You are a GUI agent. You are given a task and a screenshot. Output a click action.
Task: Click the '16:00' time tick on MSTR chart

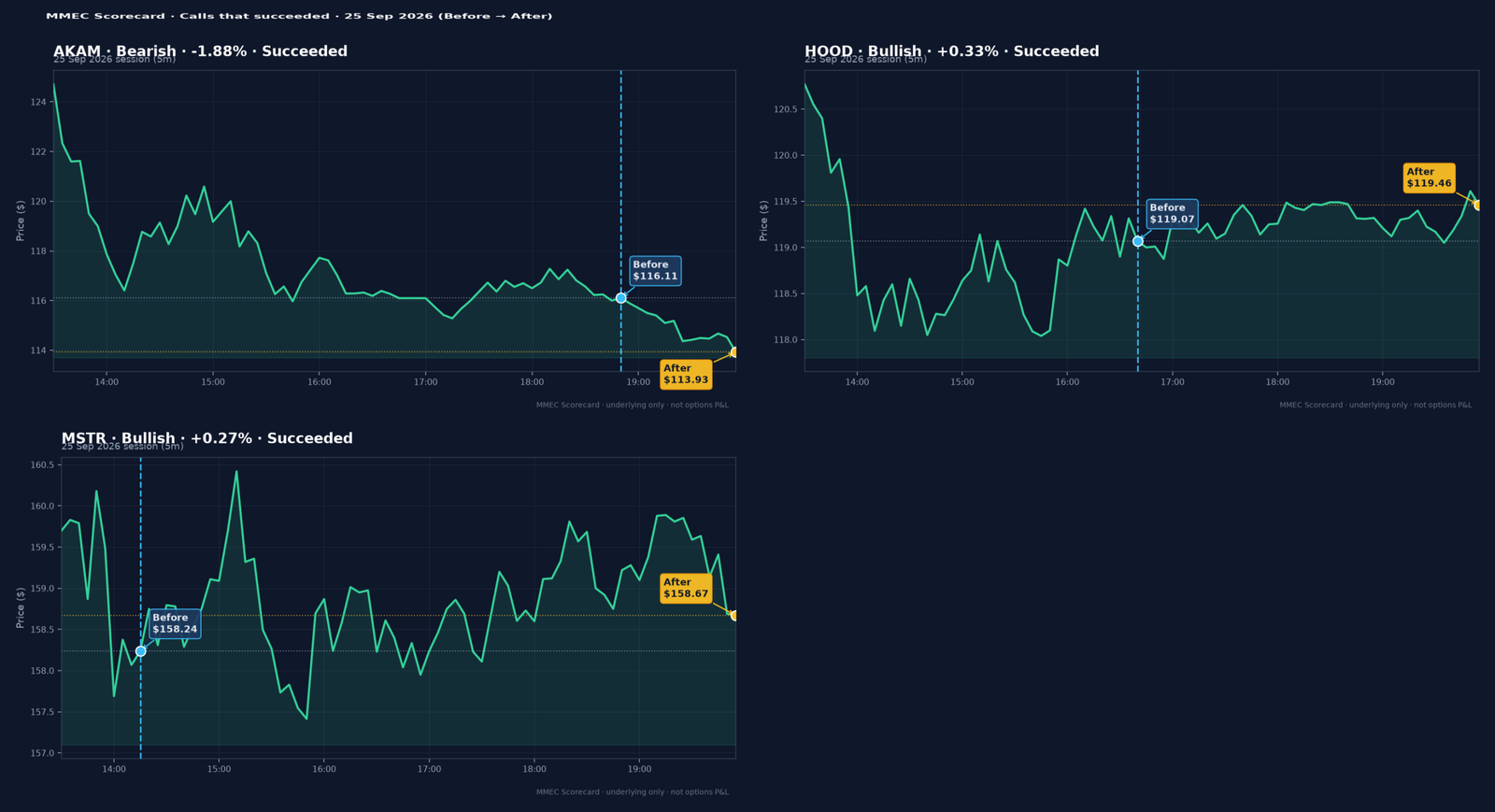pyautogui.click(x=324, y=769)
